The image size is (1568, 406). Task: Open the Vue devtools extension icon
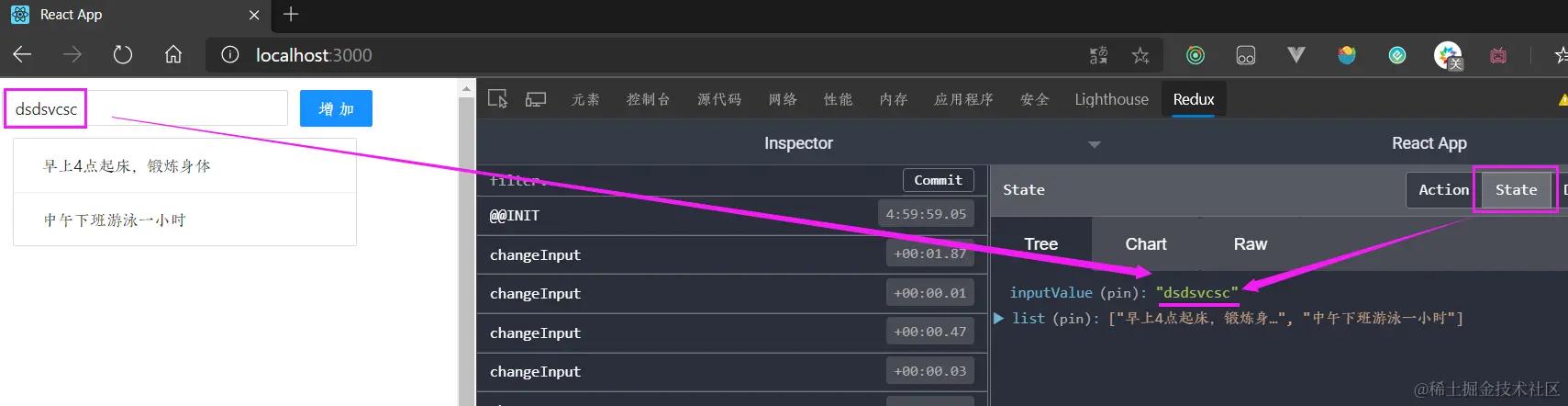pyautogui.click(x=1296, y=55)
